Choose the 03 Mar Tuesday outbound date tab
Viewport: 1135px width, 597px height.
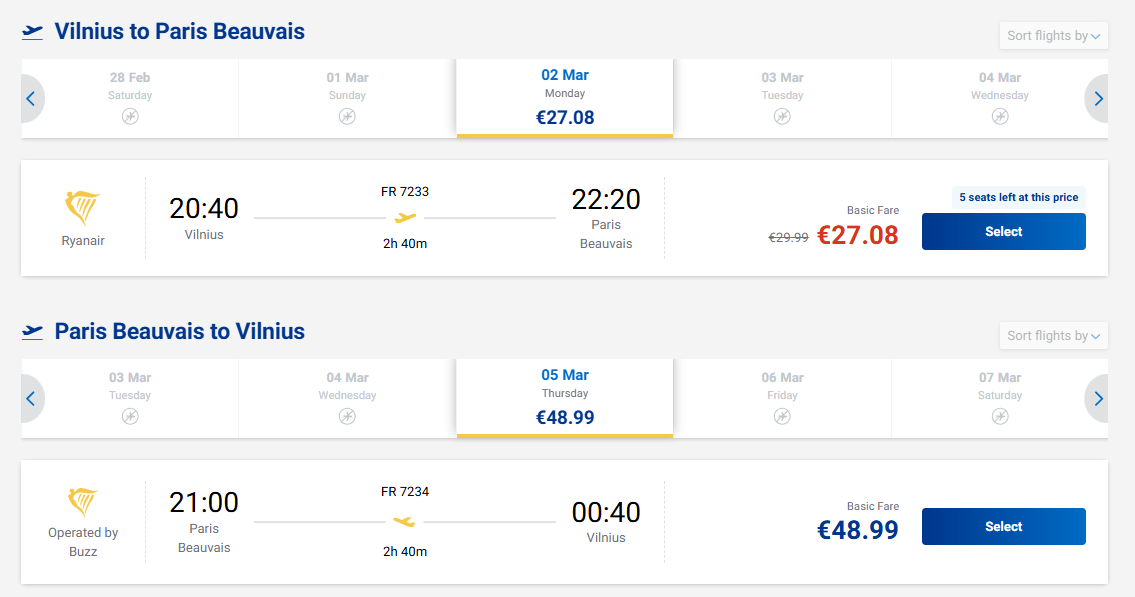(x=782, y=98)
